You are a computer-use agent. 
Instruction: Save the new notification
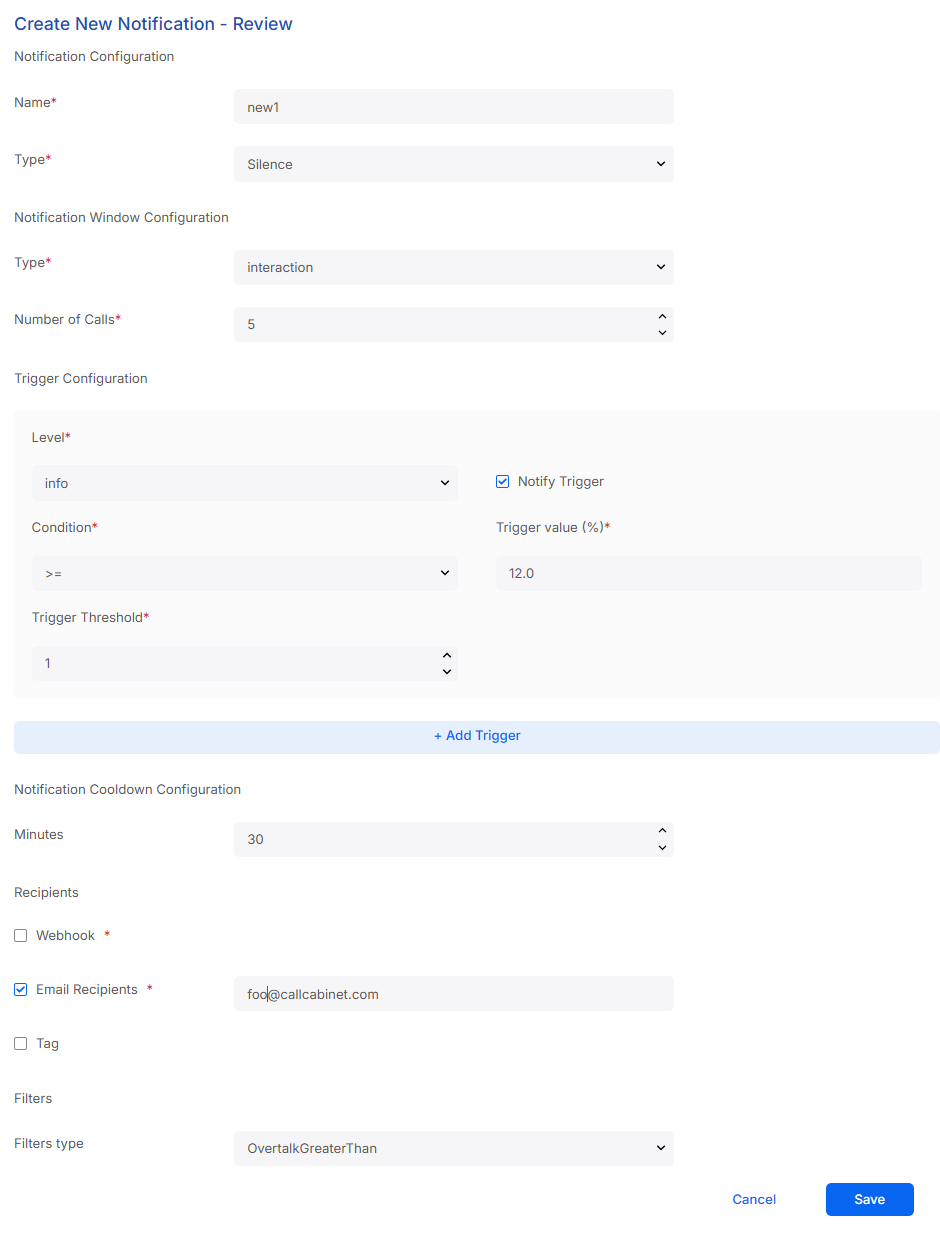point(870,1200)
